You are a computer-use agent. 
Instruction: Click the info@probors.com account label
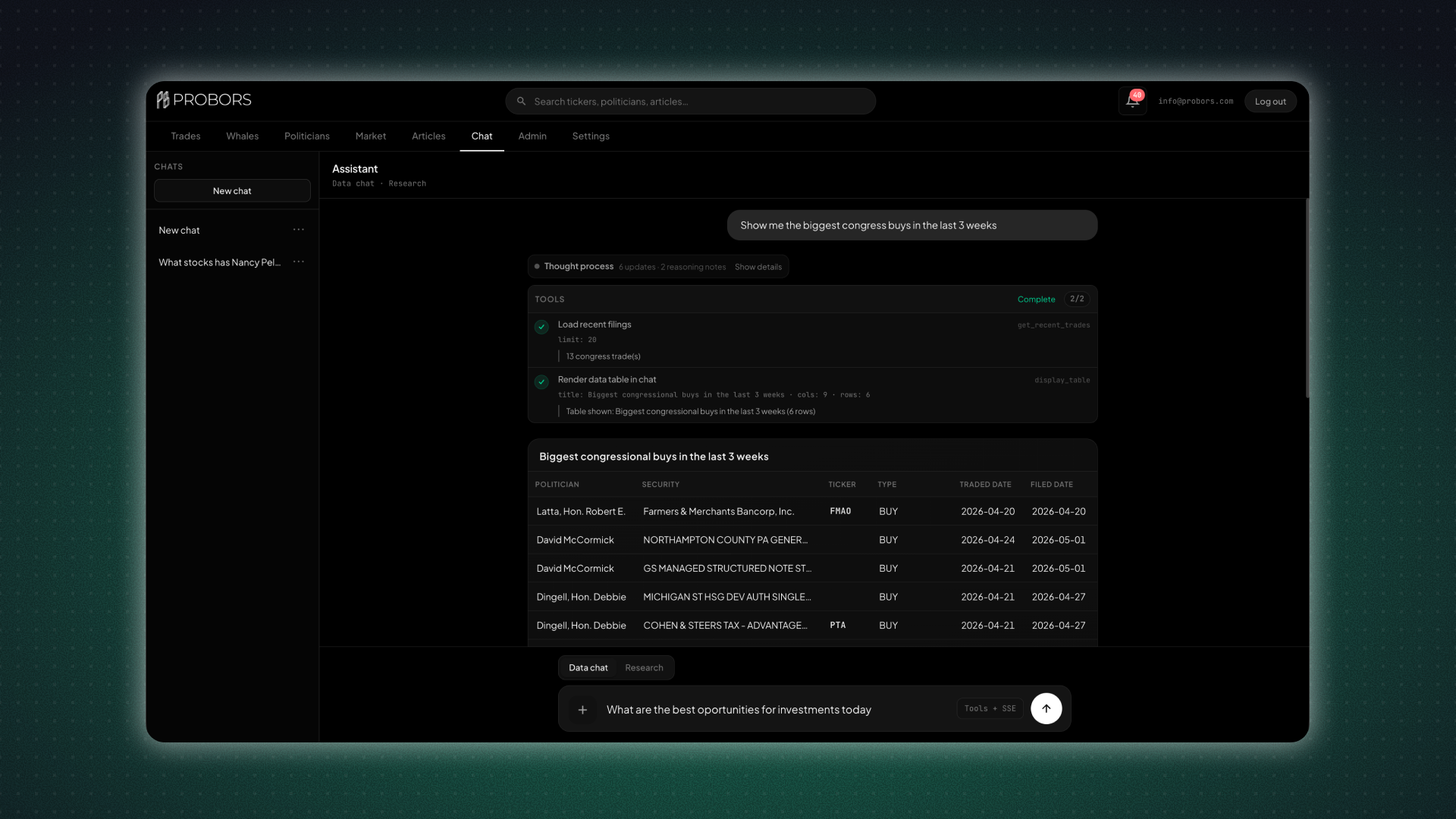coord(1196,102)
